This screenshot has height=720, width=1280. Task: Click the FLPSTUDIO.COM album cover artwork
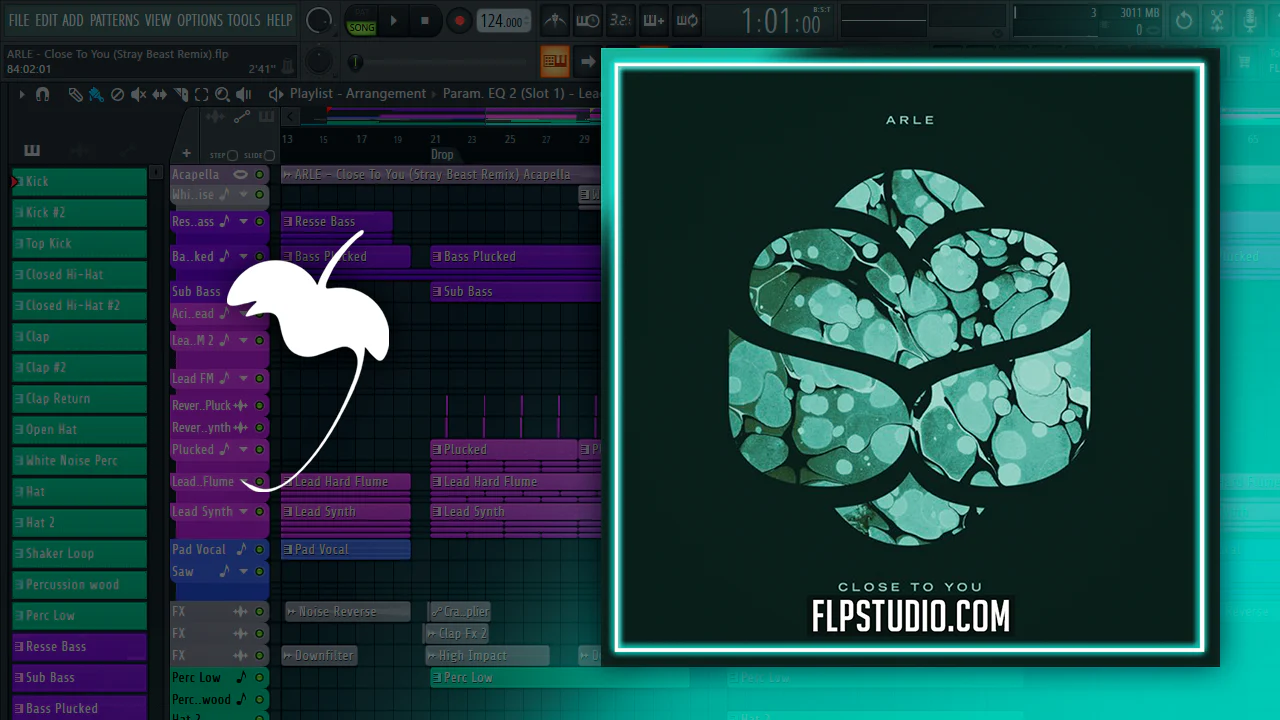tap(910, 358)
